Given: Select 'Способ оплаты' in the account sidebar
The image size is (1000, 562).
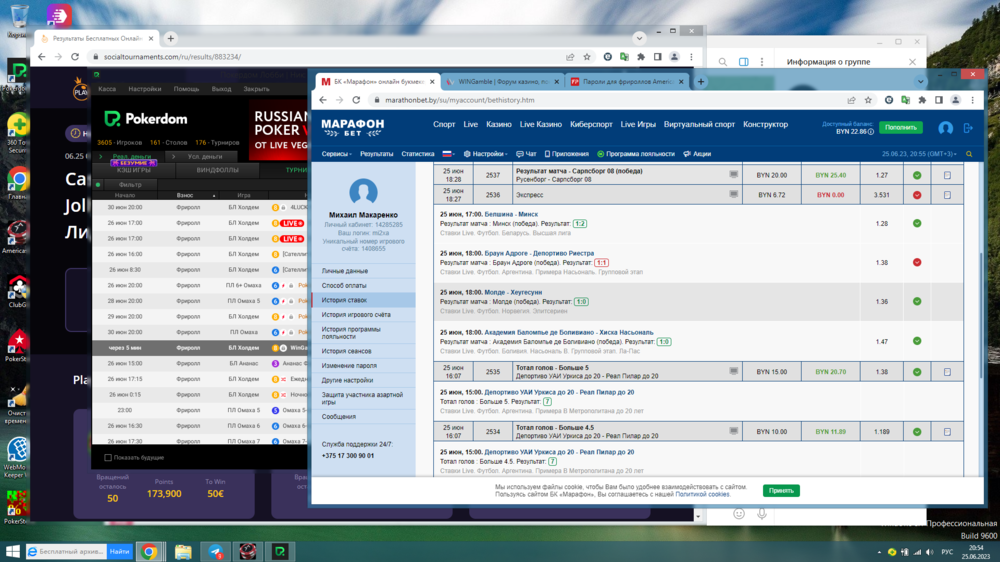Looking at the screenshot, I should [344, 286].
